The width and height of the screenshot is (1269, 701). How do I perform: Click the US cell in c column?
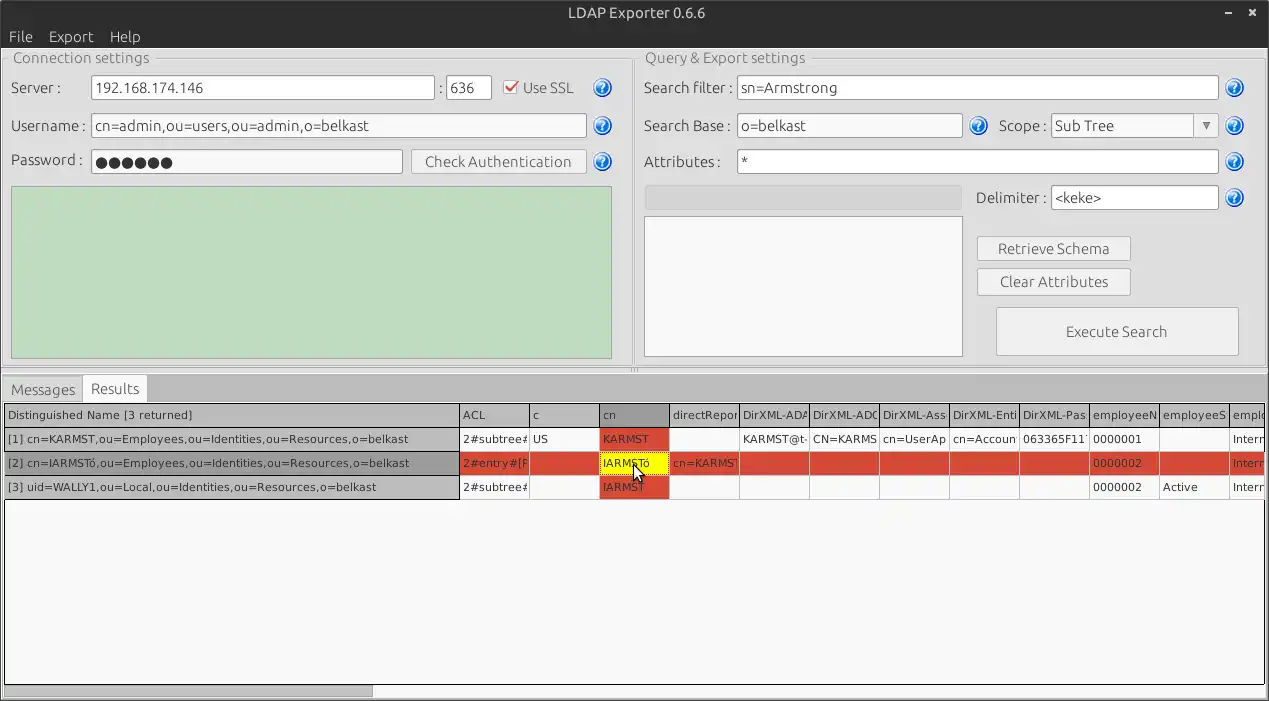pyautogui.click(x=564, y=439)
